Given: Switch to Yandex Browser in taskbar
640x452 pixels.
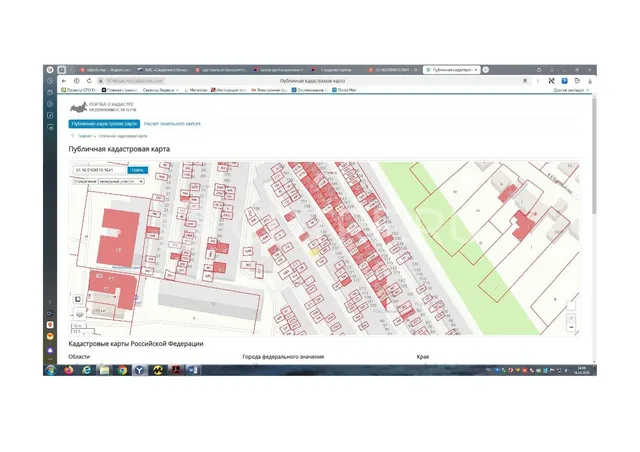Looking at the screenshot, I should pyautogui.click(x=140, y=370).
